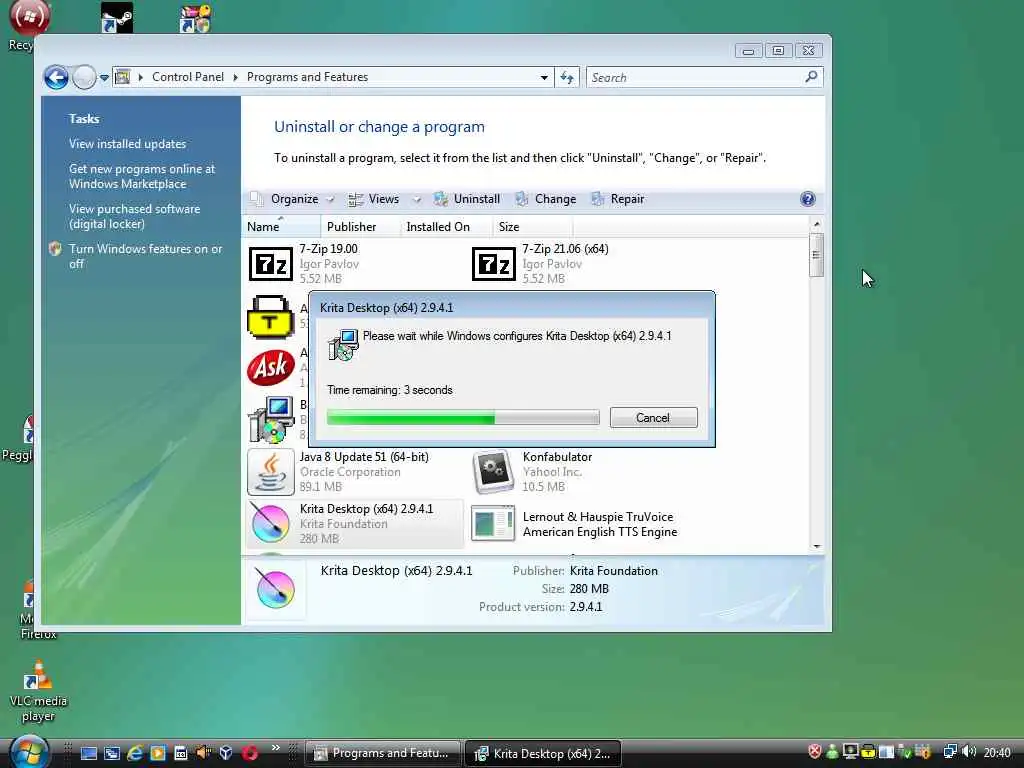Open the Organize menu
Image resolution: width=1024 pixels, height=768 pixels.
pos(293,199)
